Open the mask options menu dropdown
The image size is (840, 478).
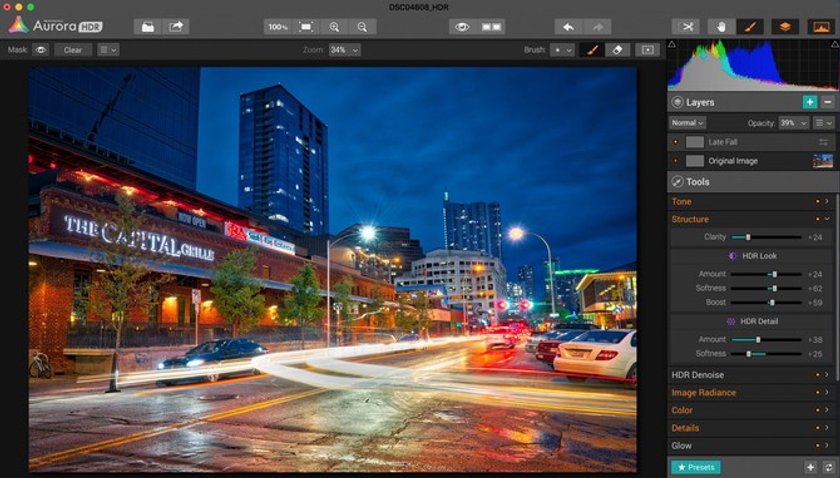108,50
